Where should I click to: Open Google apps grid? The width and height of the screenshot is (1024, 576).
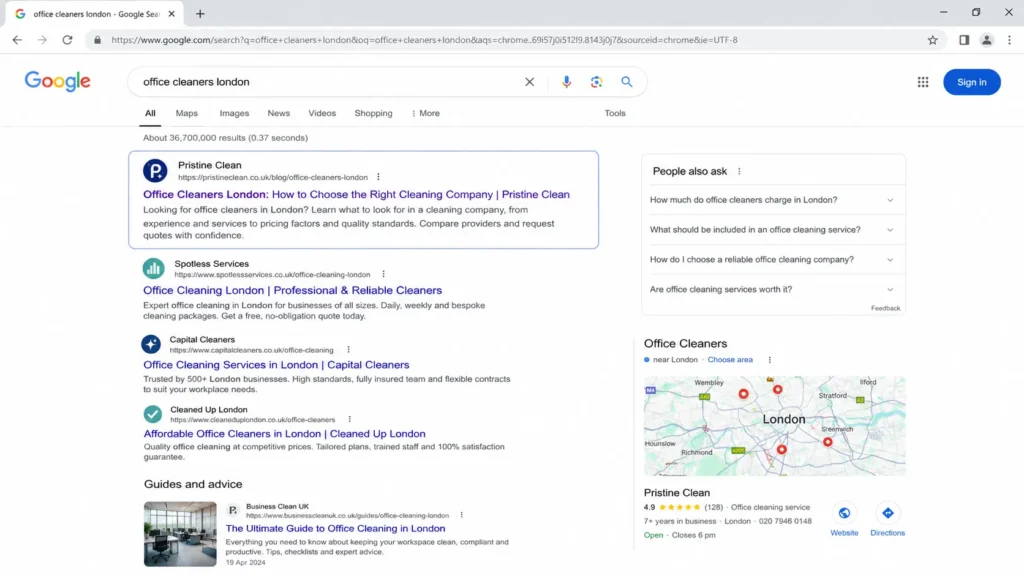click(923, 82)
